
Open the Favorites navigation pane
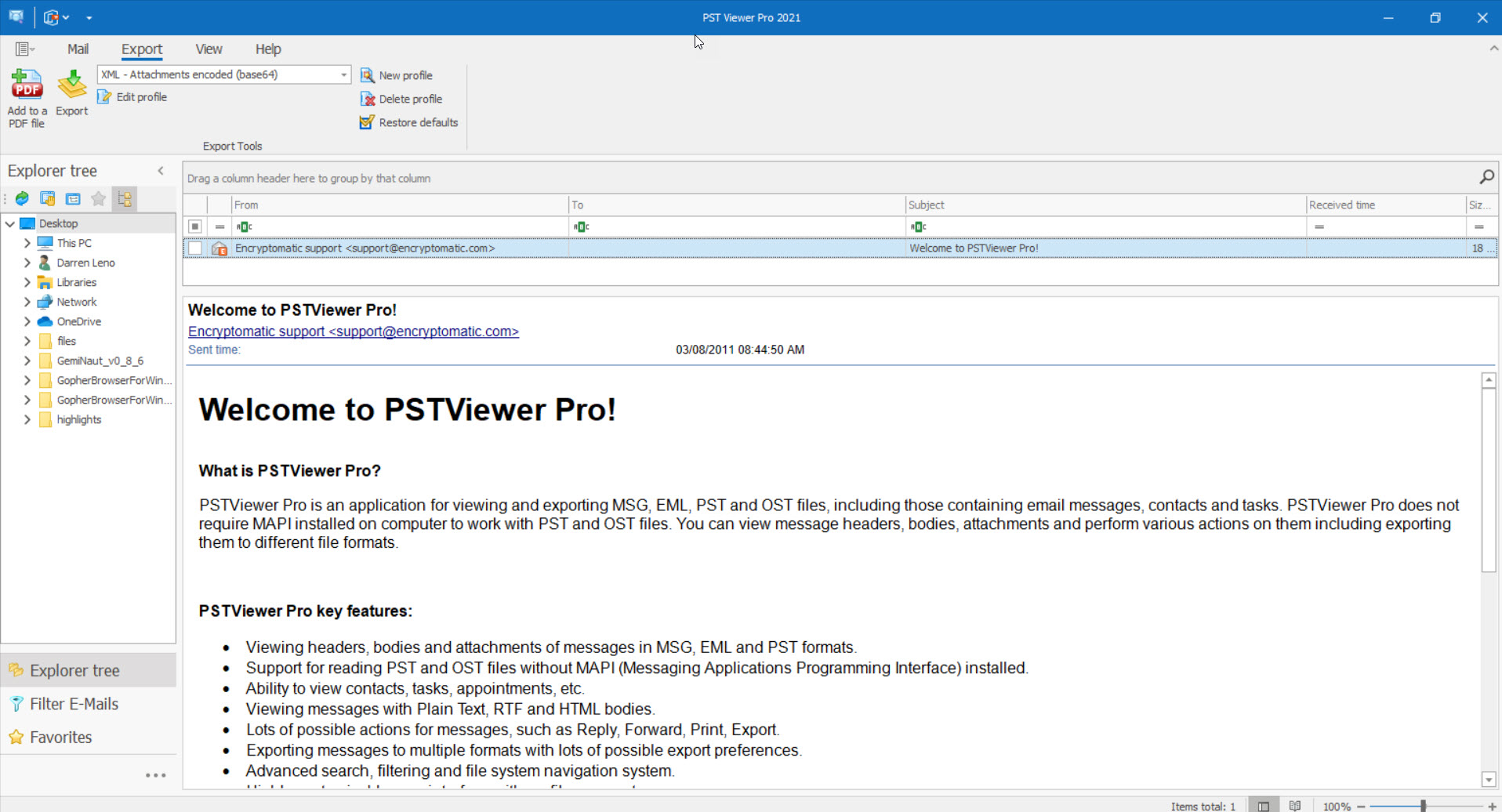click(88, 738)
